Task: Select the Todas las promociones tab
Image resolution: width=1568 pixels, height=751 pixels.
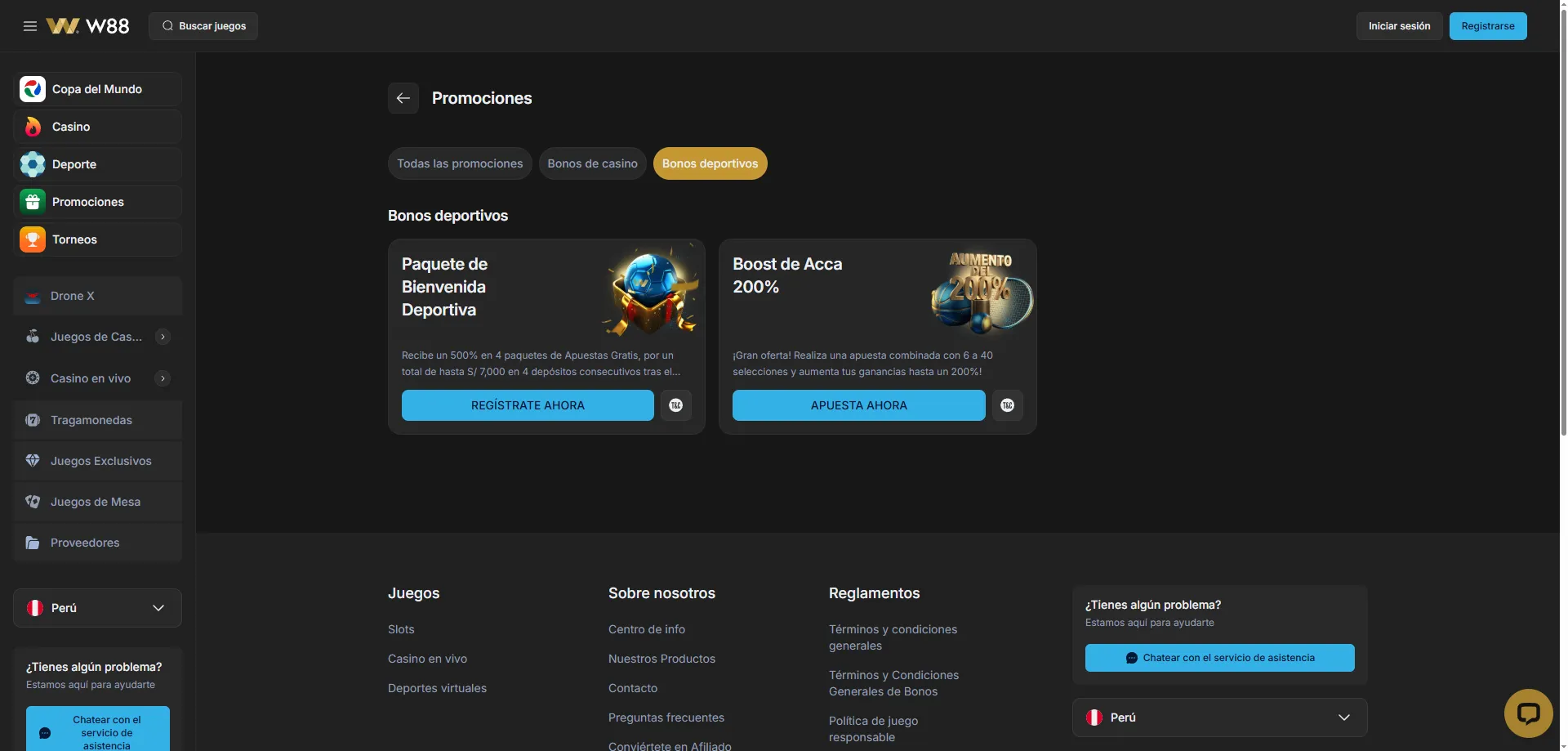Action: click(x=460, y=163)
